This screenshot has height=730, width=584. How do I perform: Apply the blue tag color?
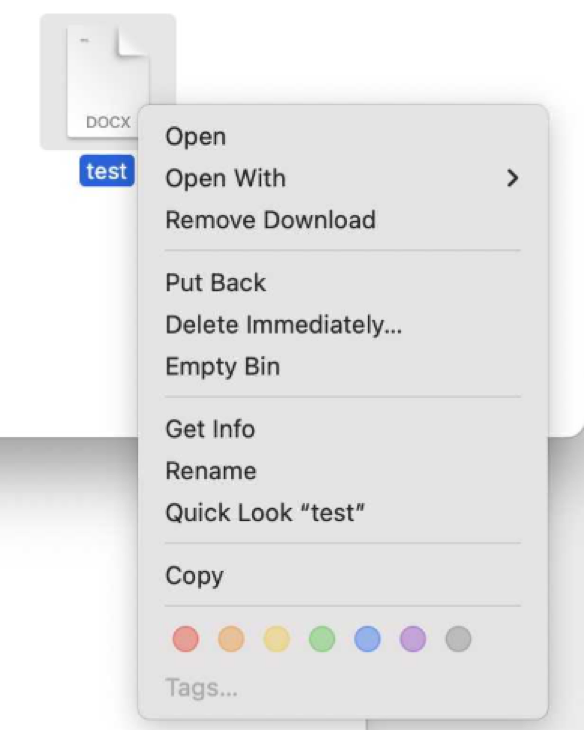pyautogui.click(x=367, y=639)
